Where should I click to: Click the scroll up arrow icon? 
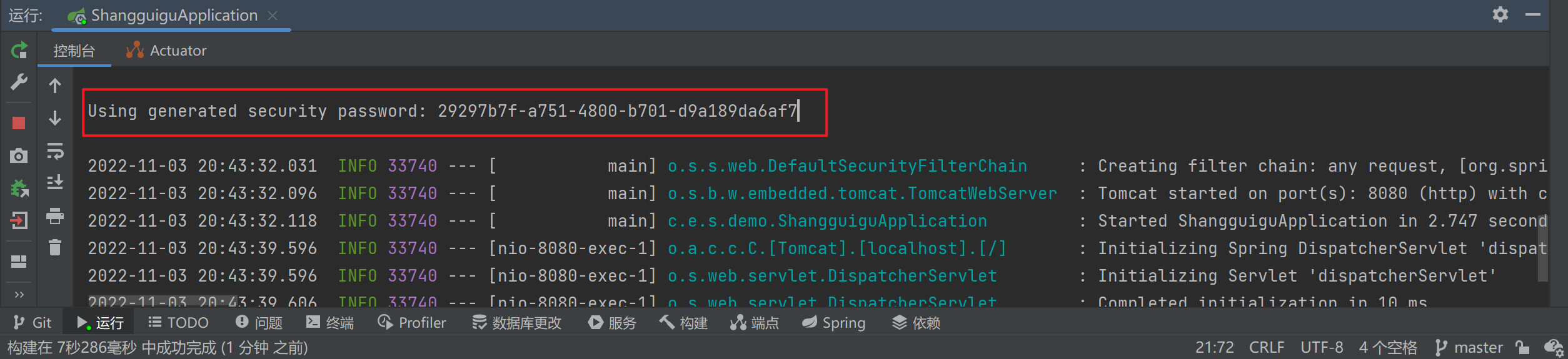pyautogui.click(x=55, y=86)
